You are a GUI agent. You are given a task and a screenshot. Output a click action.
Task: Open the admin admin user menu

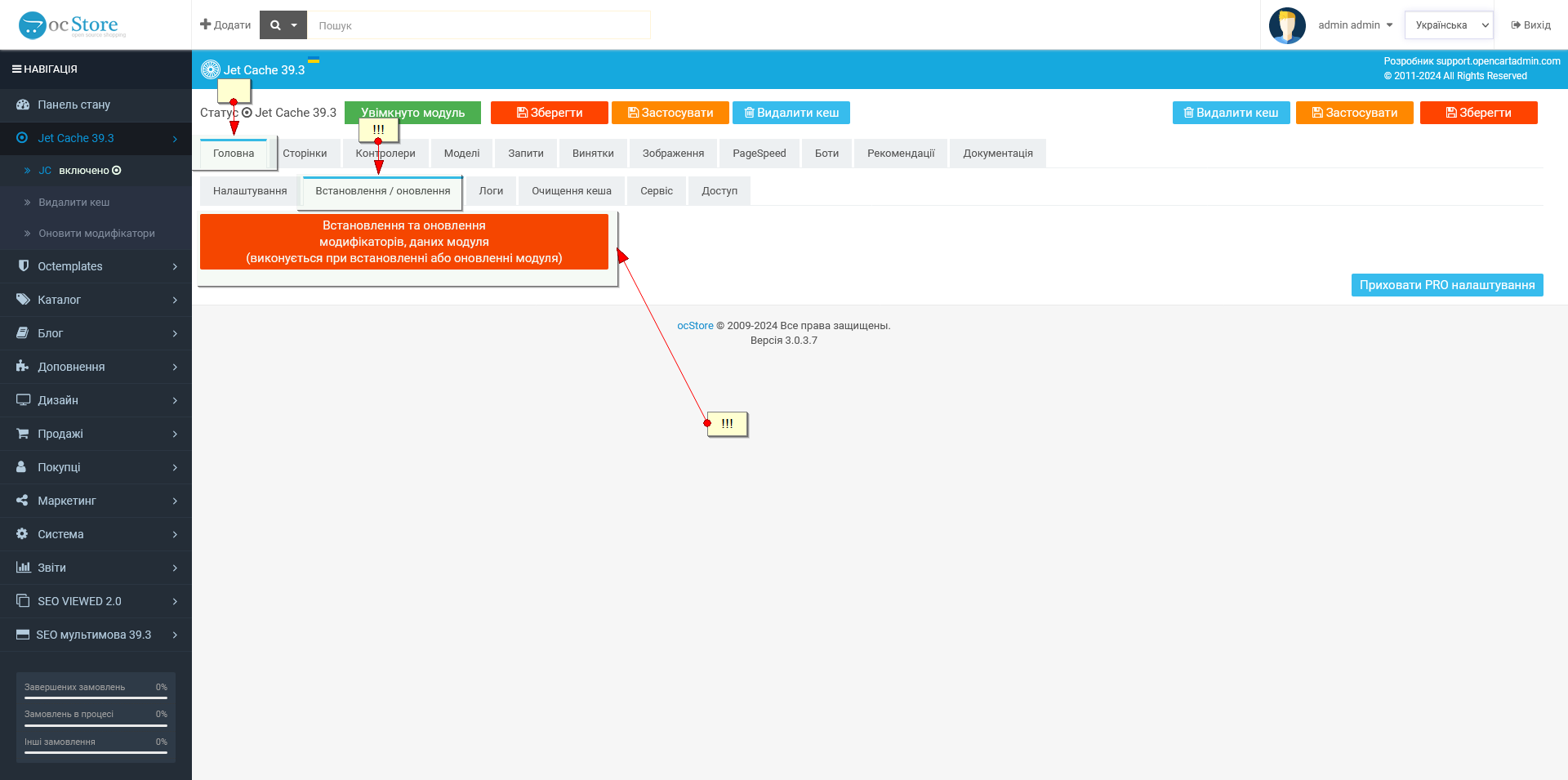pyautogui.click(x=1356, y=25)
